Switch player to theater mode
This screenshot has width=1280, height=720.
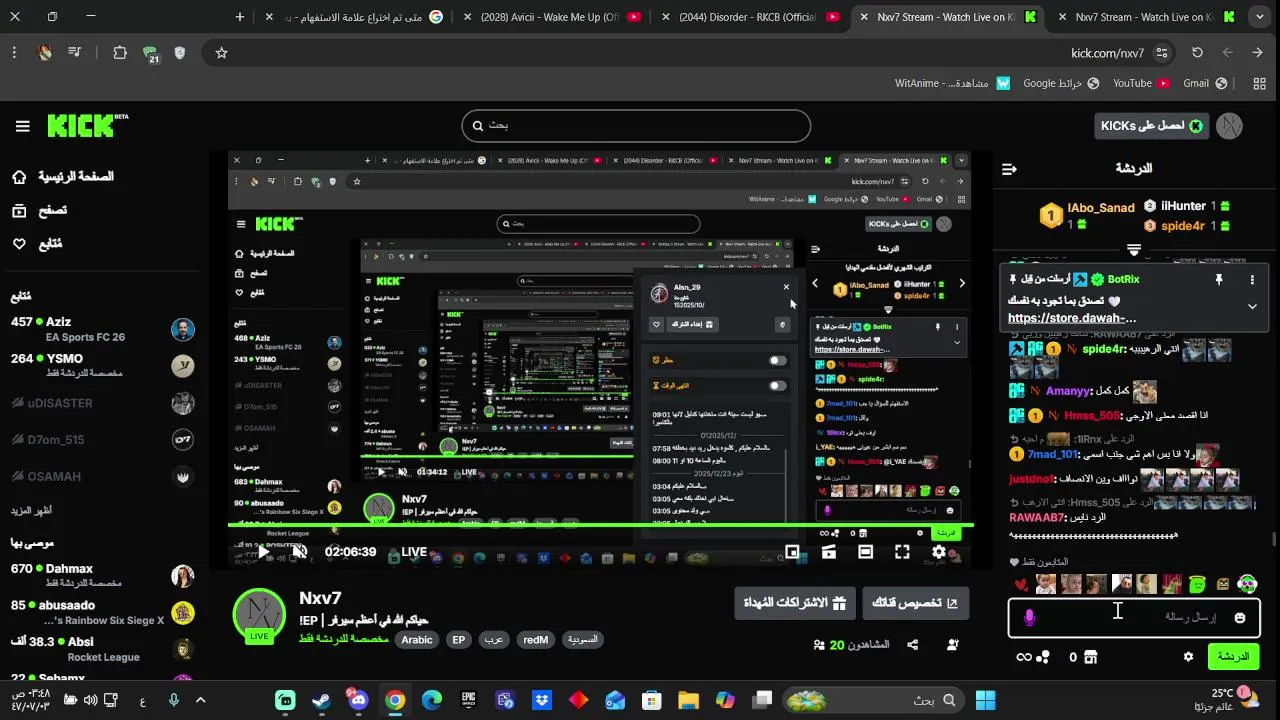[865, 552]
